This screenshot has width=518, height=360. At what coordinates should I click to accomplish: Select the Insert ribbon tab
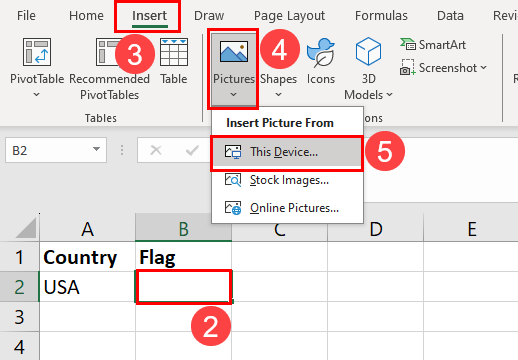pyautogui.click(x=150, y=16)
